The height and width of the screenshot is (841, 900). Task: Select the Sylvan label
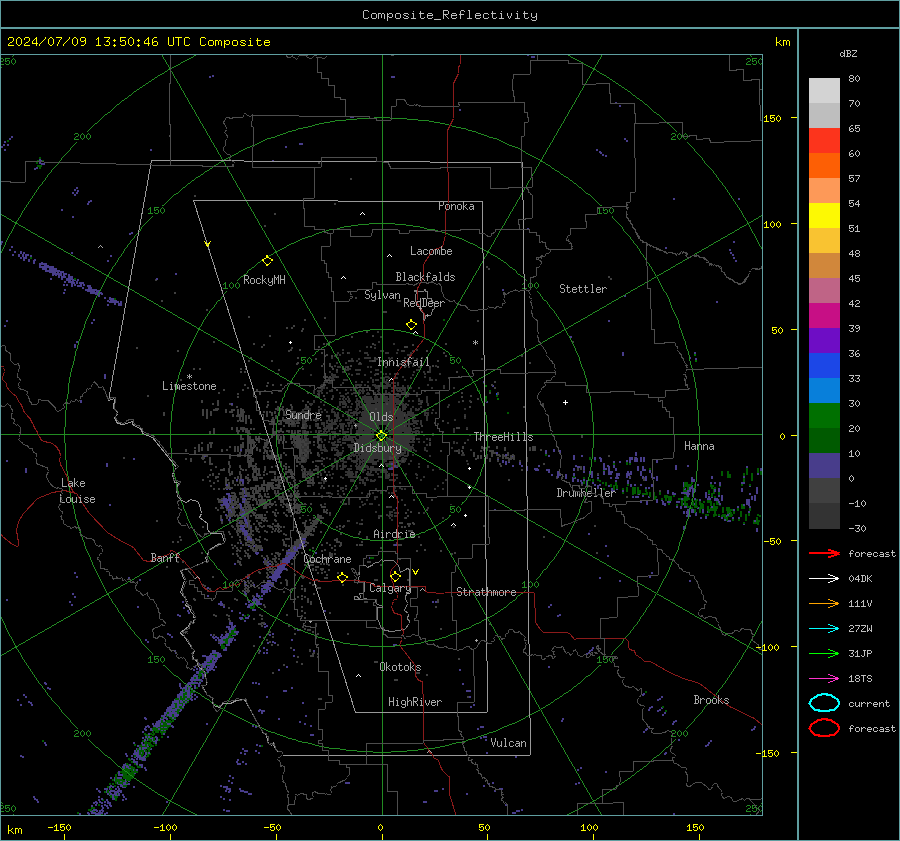click(x=382, y=295)
